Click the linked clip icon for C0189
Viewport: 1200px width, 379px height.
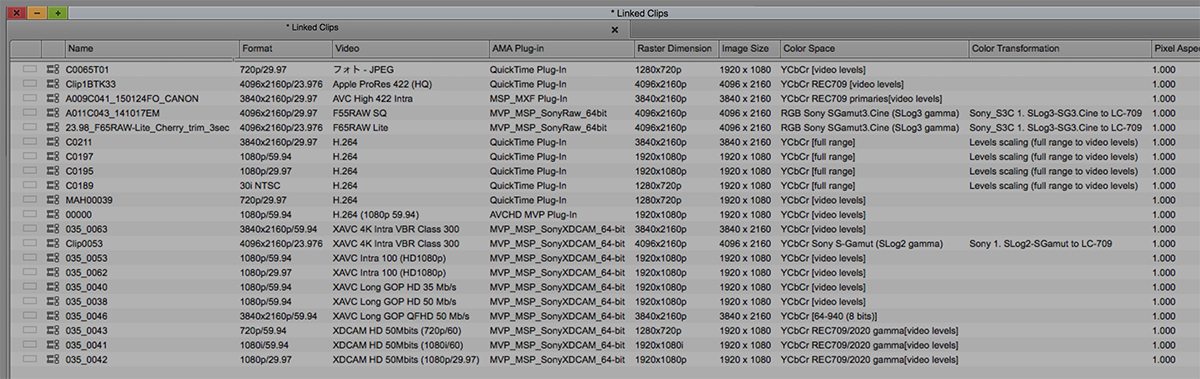click(x=52, y=186)
